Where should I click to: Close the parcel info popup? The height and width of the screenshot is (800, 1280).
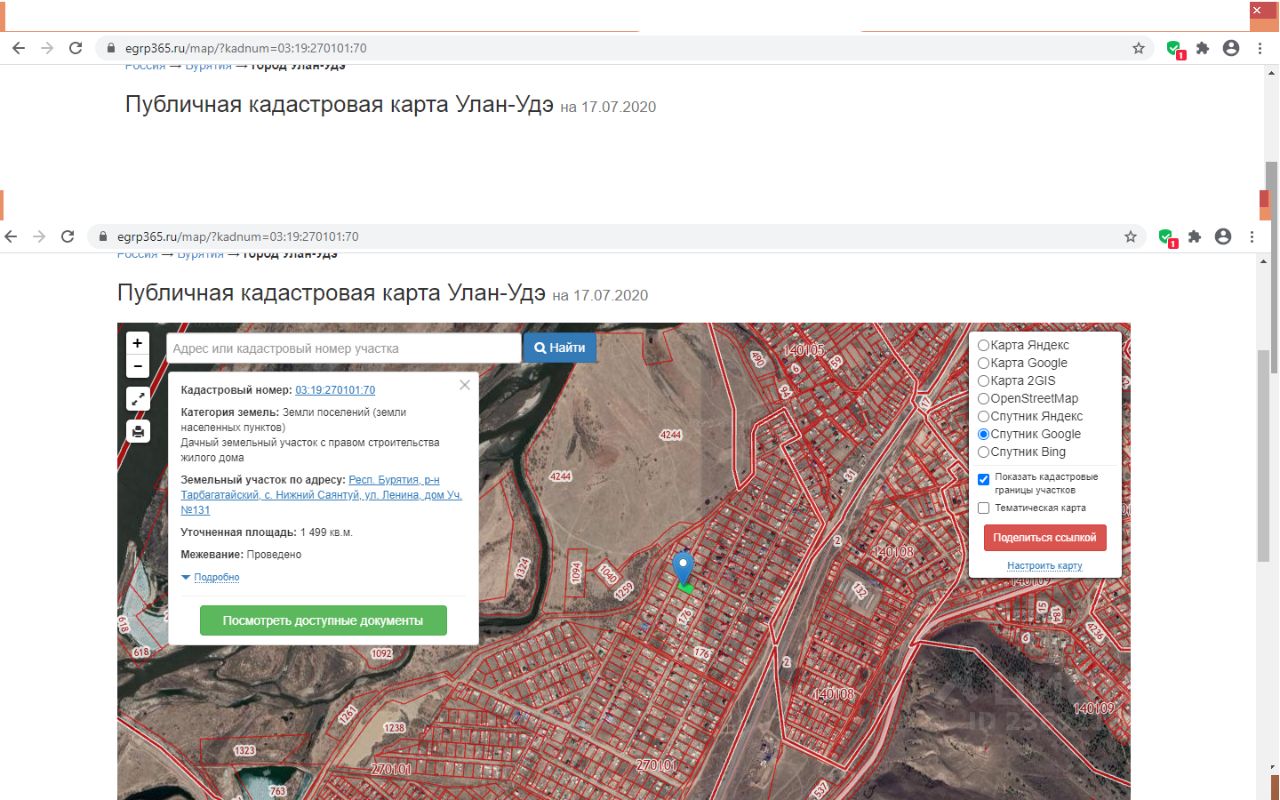(x=464, y=385)
